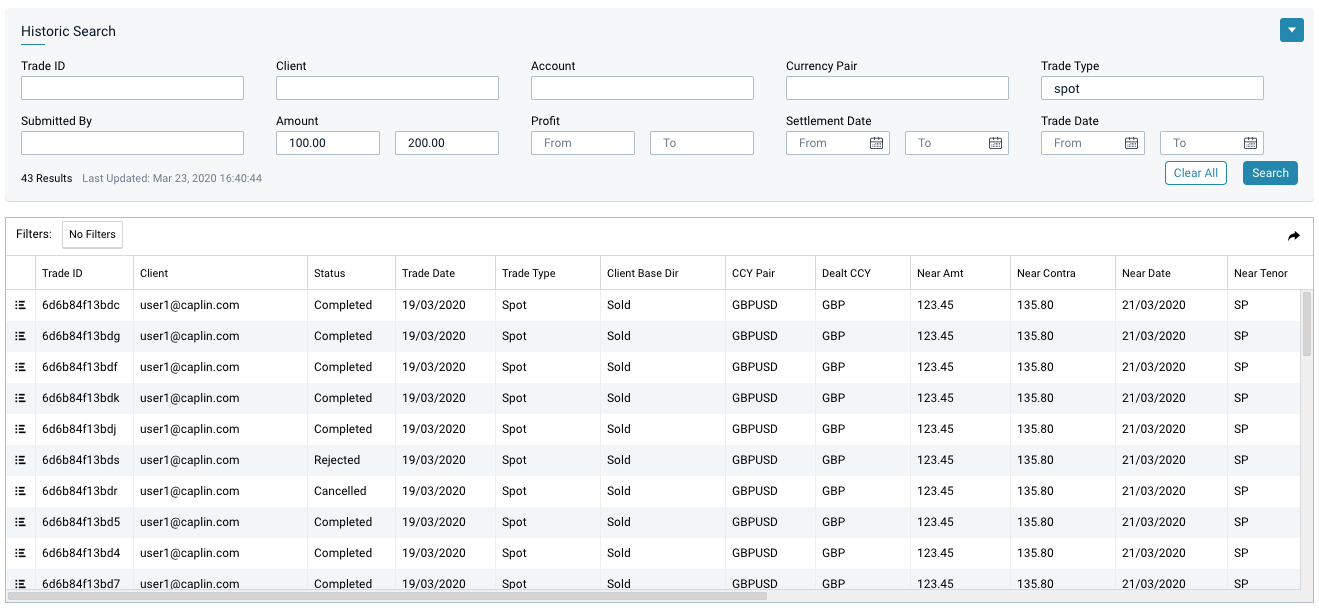The height and width of the screenshot is (608, 1319).
Task: Click 19/03/2020 in row 6d6b84f13bd4
Action: pos(434,553)
